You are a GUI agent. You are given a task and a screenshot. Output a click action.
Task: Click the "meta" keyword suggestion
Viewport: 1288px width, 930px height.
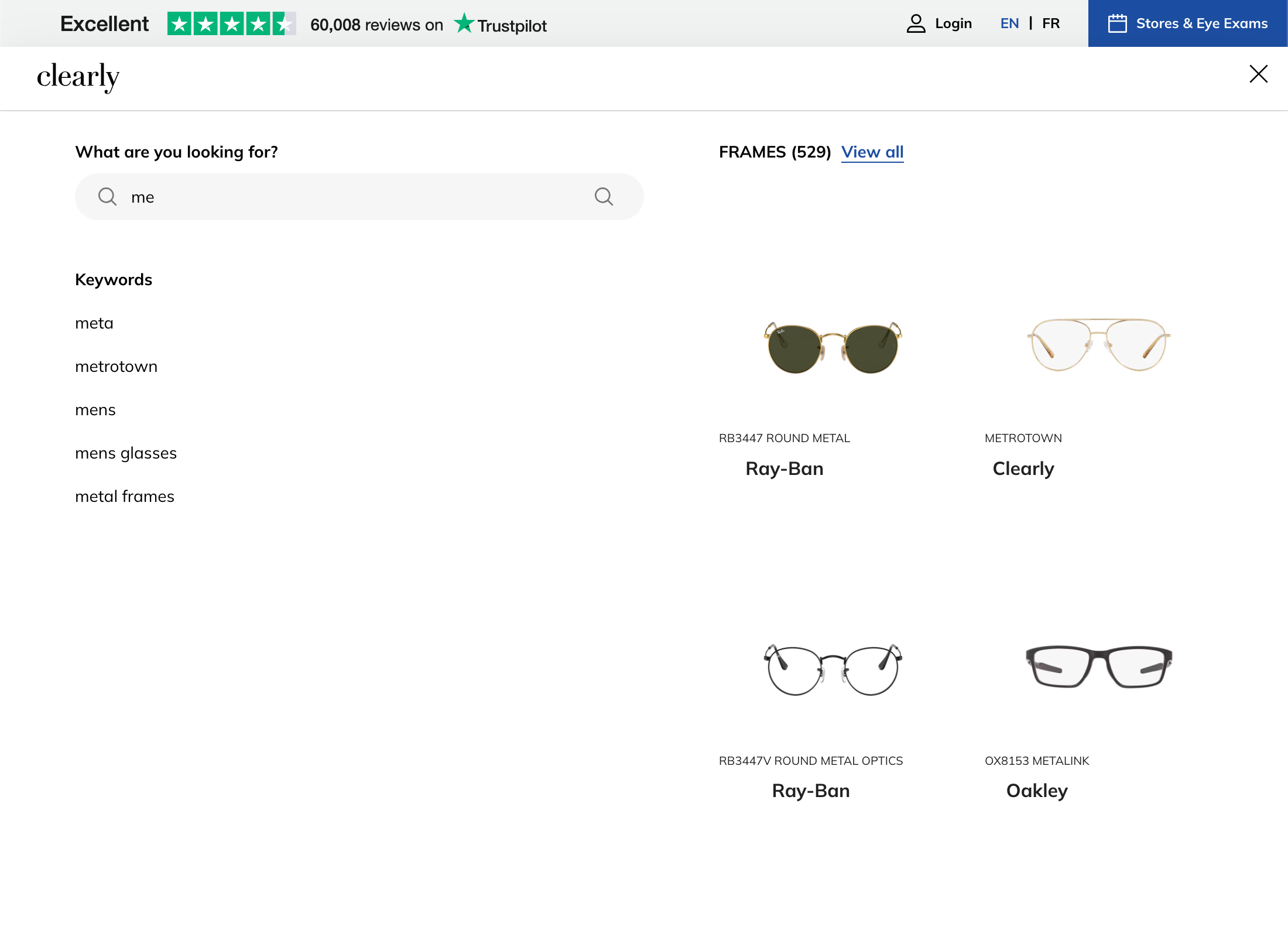[x=94, y=323]
